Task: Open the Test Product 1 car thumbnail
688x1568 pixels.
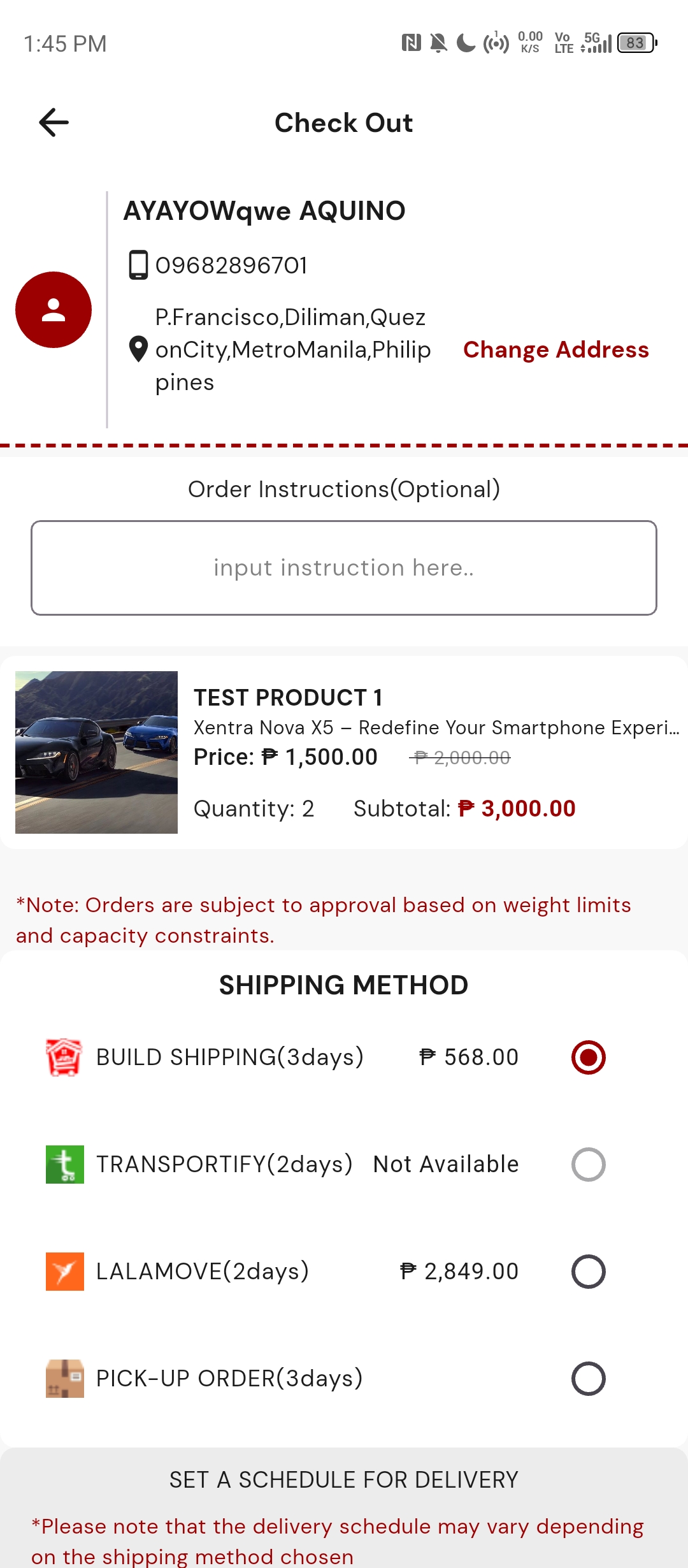Action: click(96, 752)
